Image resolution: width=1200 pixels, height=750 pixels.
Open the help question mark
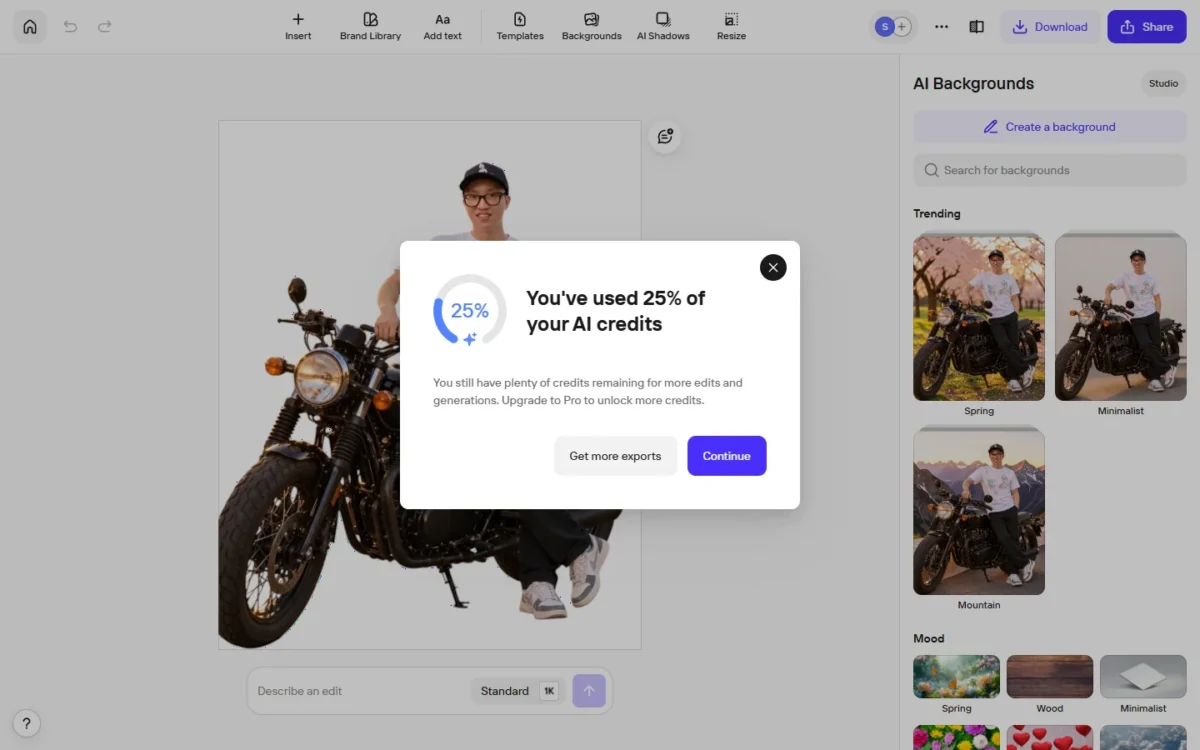[x=26, y=723]
